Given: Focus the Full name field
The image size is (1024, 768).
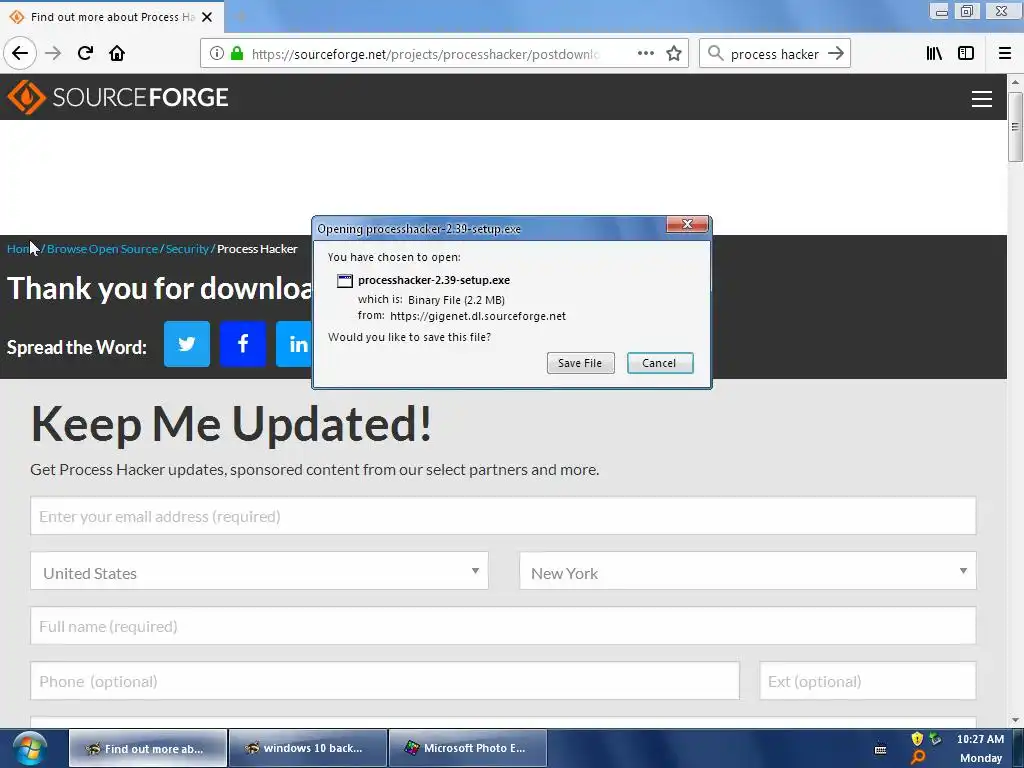Looking at the screenshot, I should pos(503,626).
